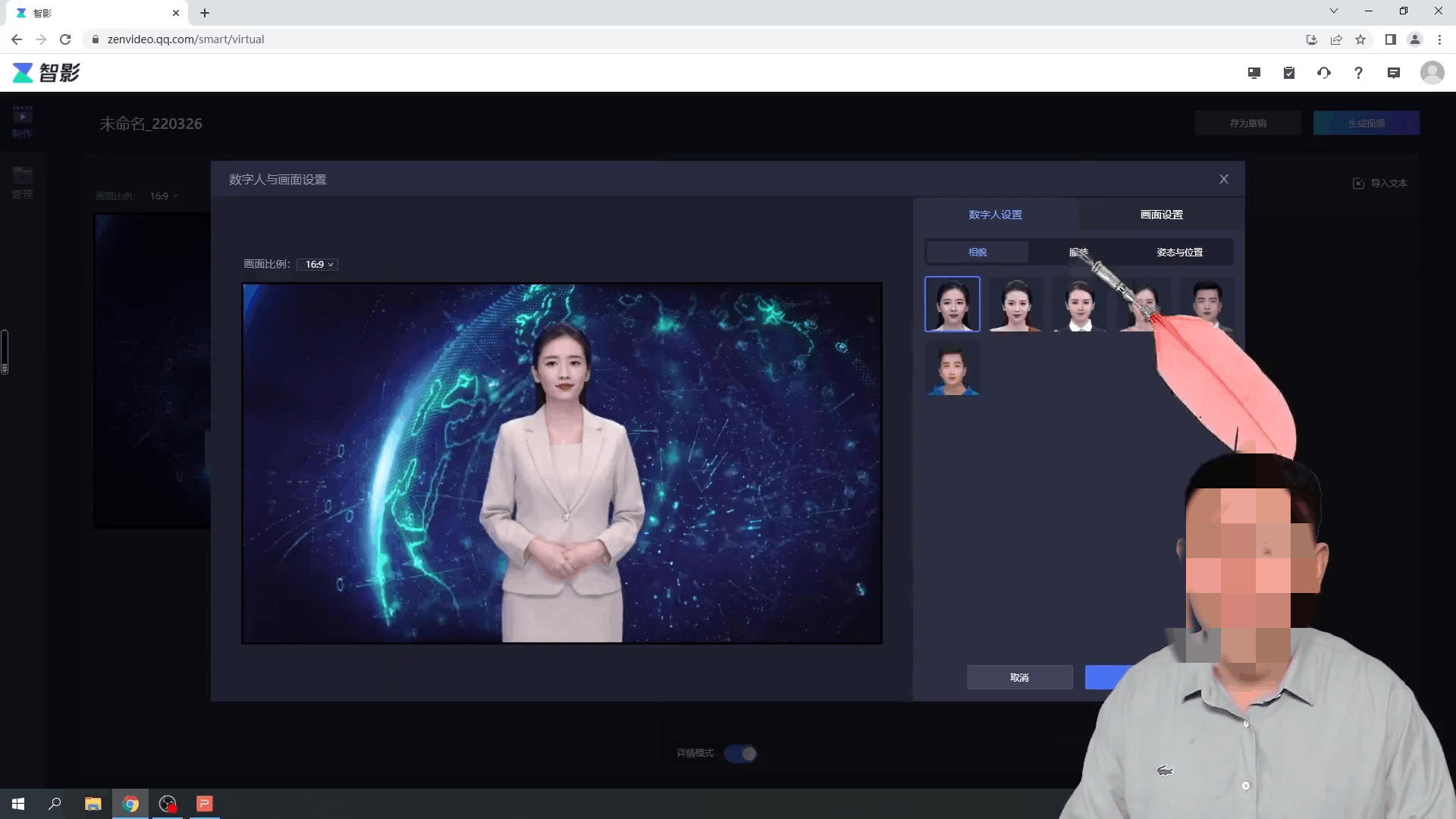Open the messages chat icon in header
Image resolution: width=1456 pixels, height=819 pixels.
1394,73
